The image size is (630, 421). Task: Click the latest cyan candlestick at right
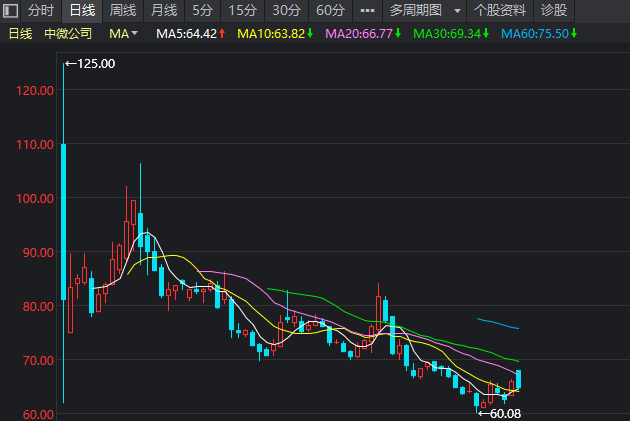519,379
